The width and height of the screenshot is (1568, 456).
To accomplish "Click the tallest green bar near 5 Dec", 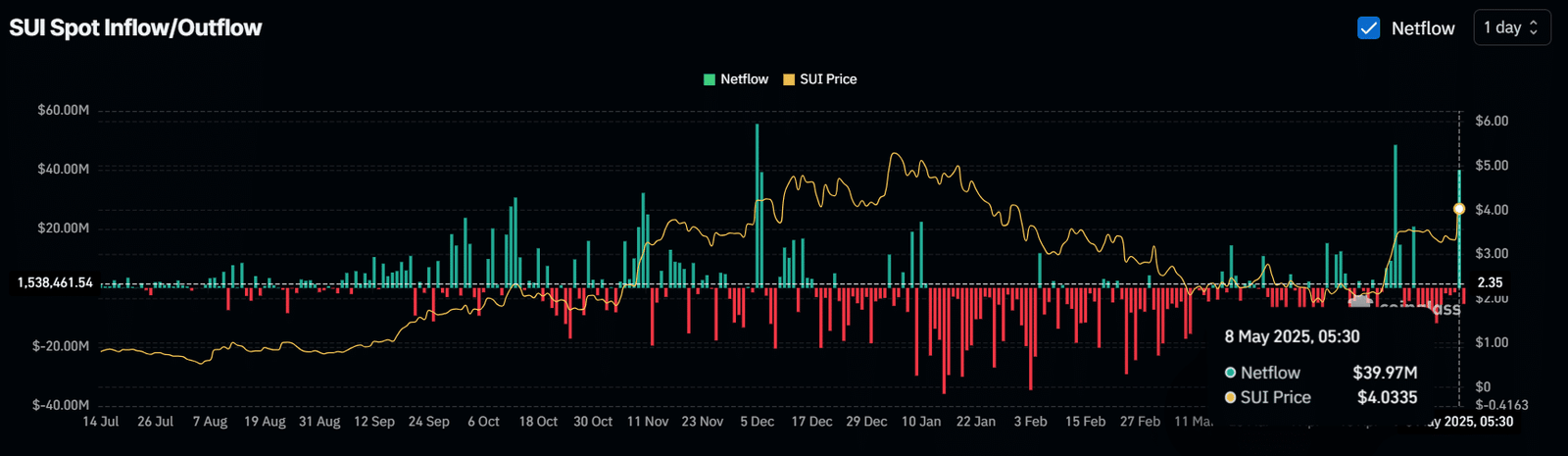I will coord(757,205).
